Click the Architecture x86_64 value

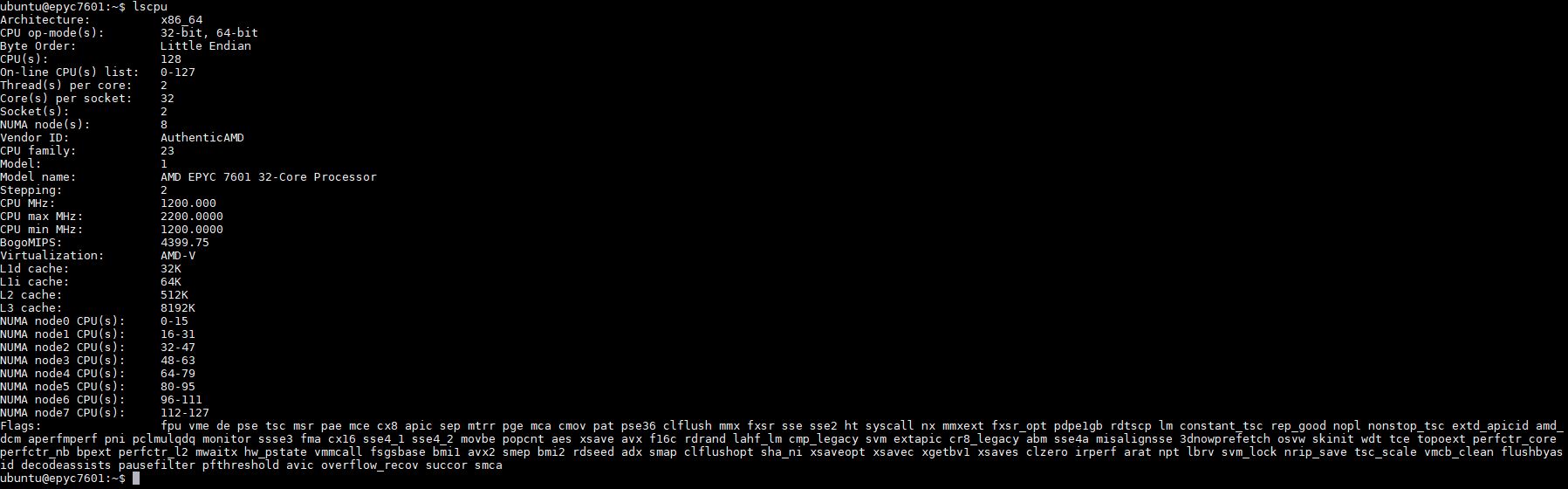(x=181, y=20)
